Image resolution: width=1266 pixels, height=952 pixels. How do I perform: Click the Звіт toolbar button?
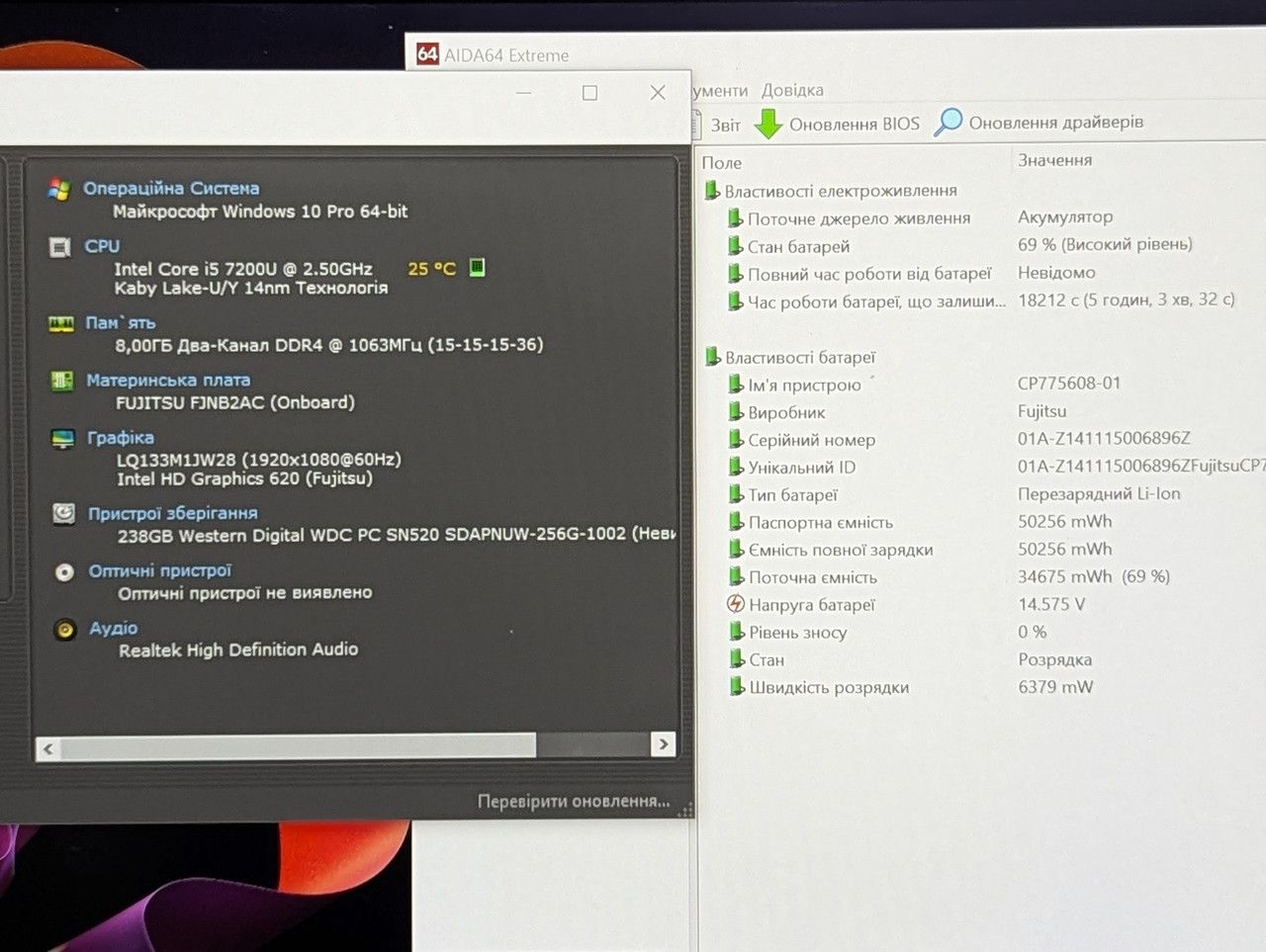click(x=716, y=125)
